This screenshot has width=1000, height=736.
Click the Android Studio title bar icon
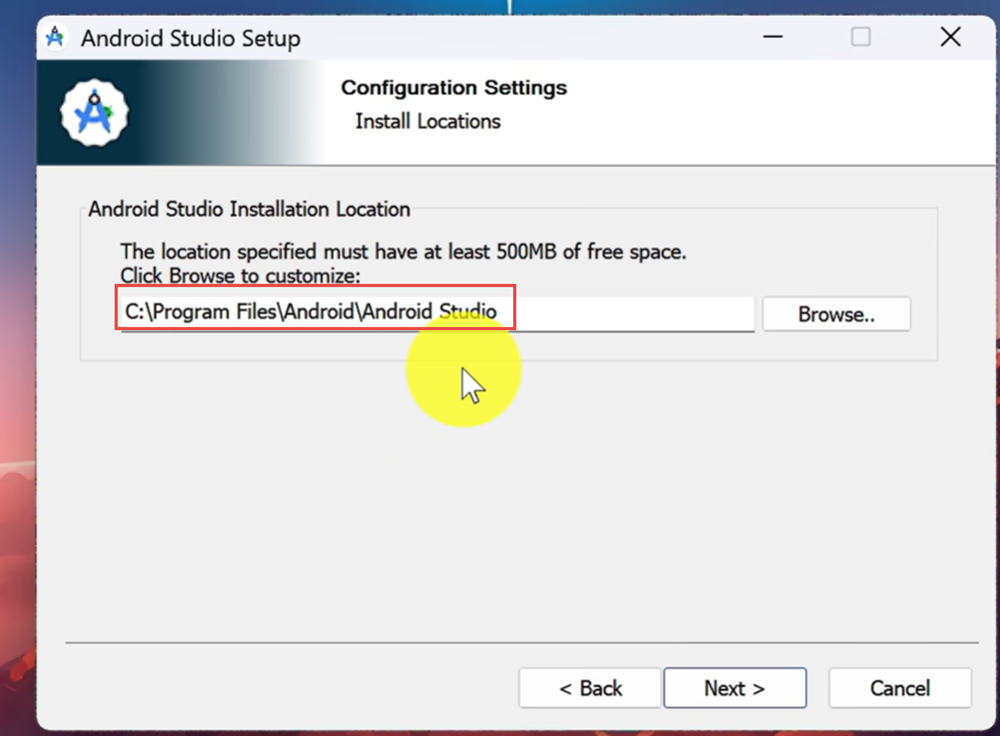tap(56, 39)
